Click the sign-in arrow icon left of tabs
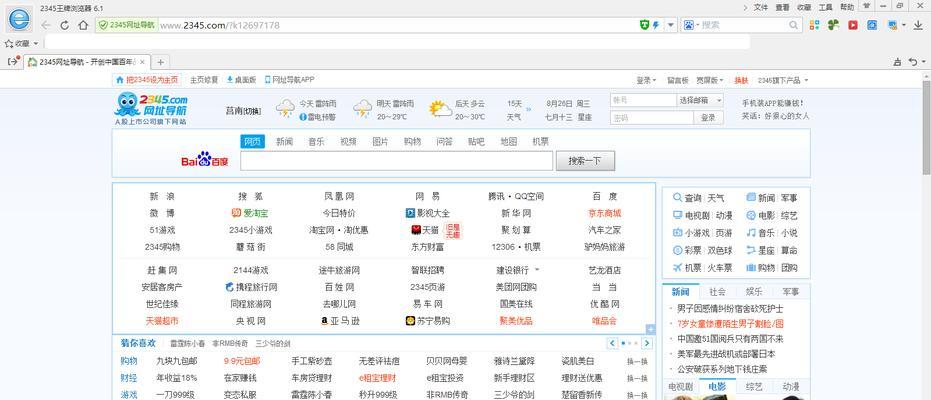 [x=14, y=61]
